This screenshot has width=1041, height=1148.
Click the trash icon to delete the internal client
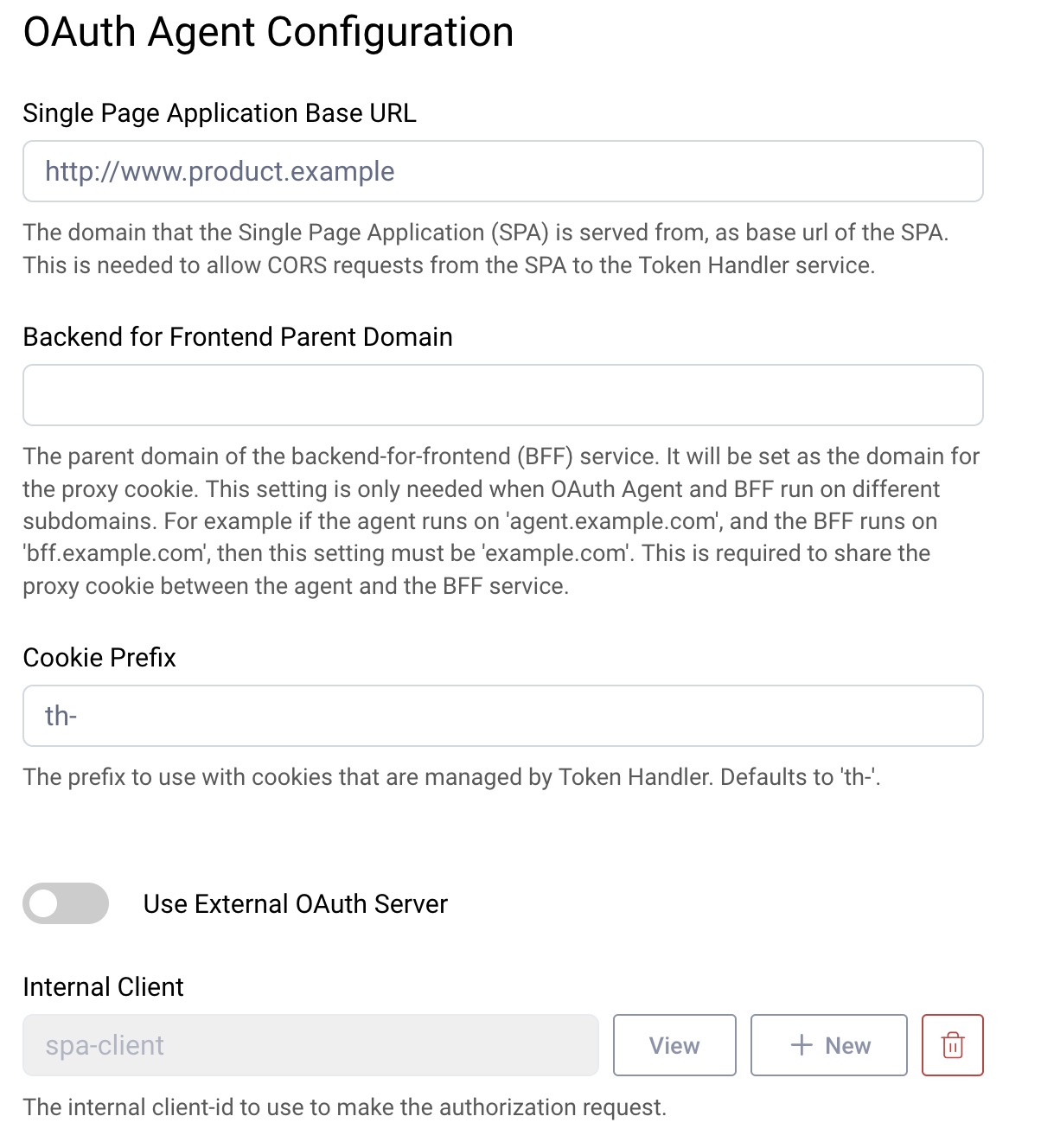click(952, 1045)
